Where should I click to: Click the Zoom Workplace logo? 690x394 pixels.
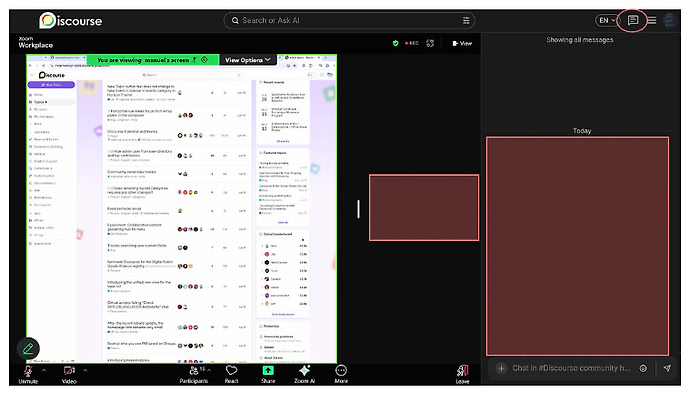tap(35, 43)
